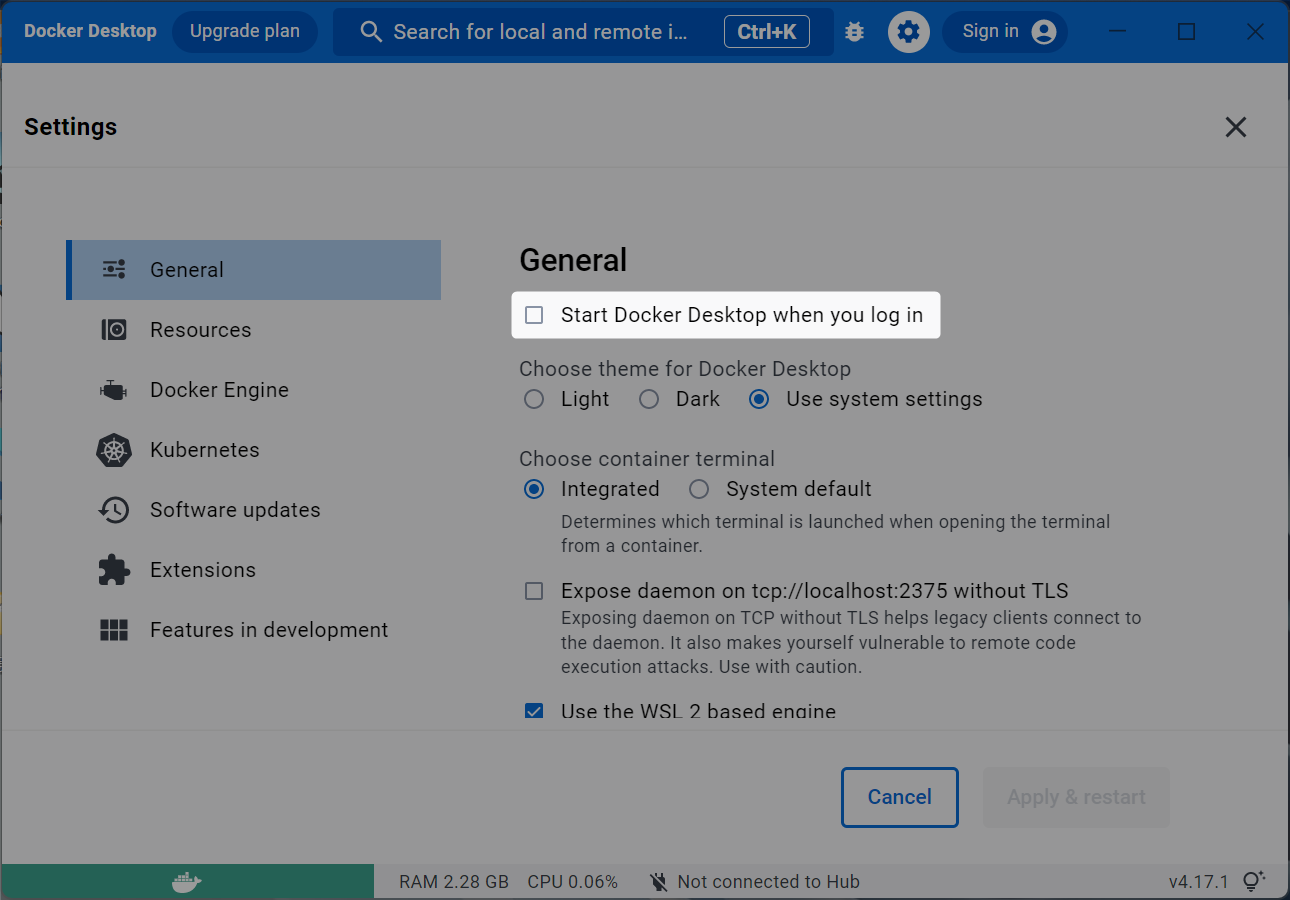This screenshot has width=1290, height=900.
Task: Click the Upgrade plan button
Action: 245,32
